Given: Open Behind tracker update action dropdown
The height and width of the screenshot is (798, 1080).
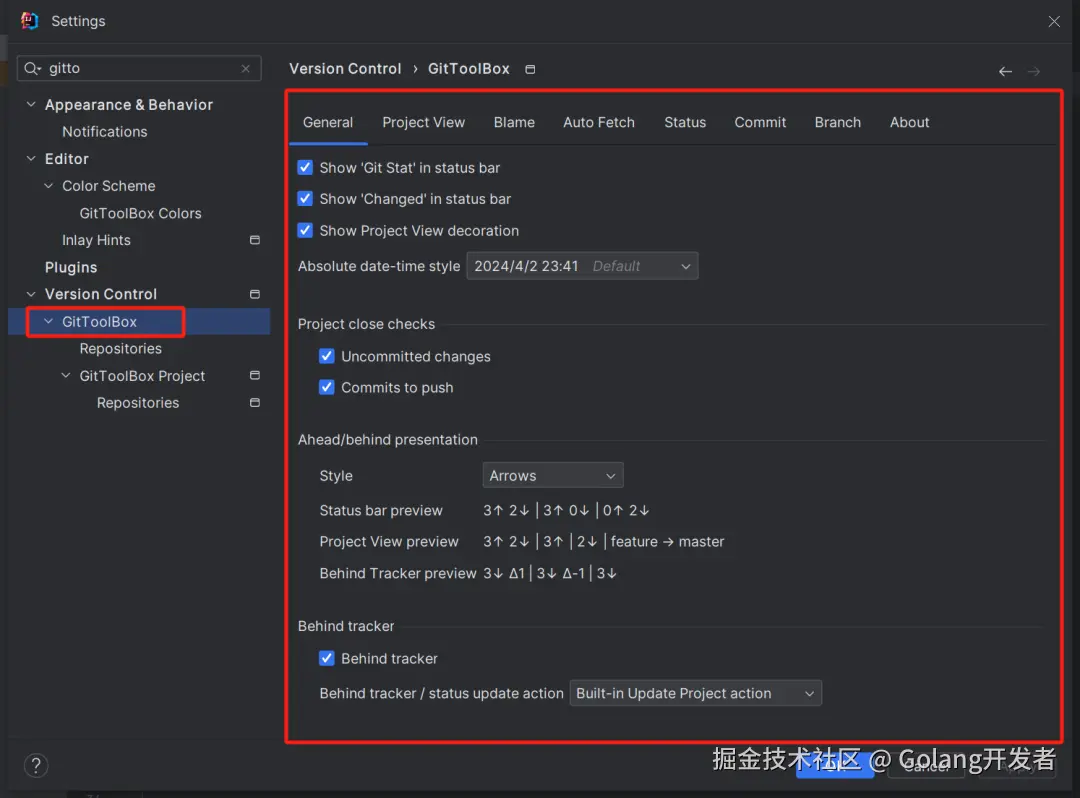Looking at the screenshot, I should [695, 693].
